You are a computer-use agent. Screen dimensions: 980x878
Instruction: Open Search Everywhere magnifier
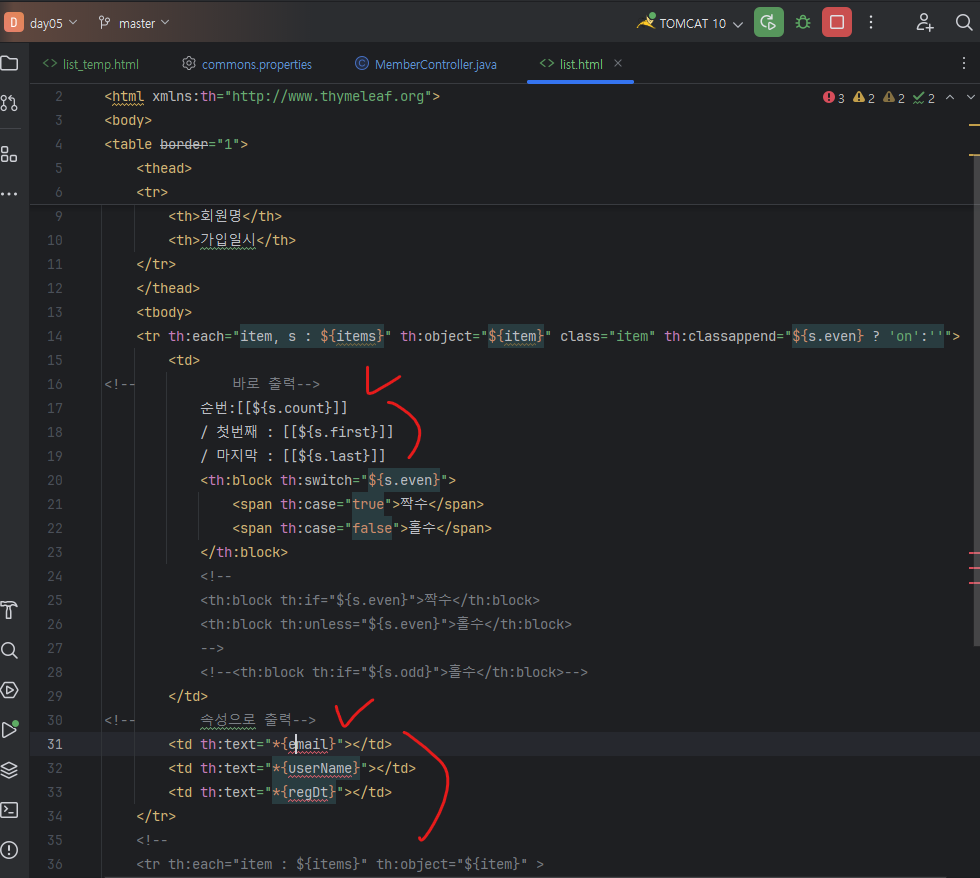point(964,22)
